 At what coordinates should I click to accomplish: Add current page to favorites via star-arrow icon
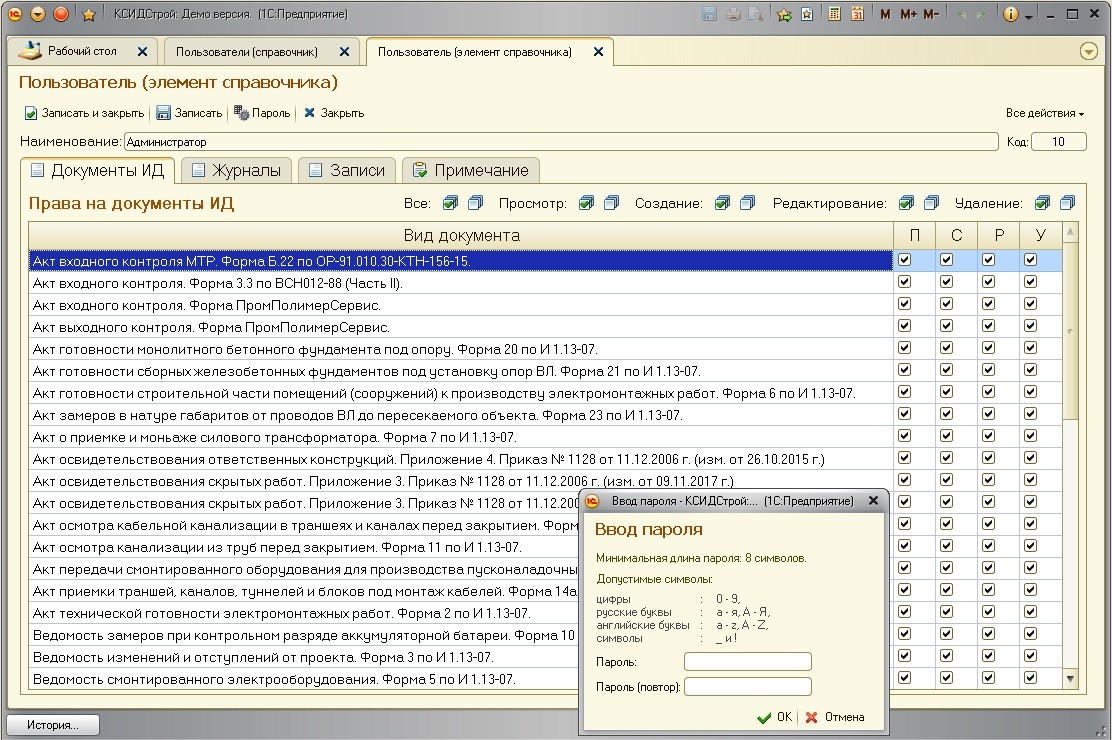(784, 14)
